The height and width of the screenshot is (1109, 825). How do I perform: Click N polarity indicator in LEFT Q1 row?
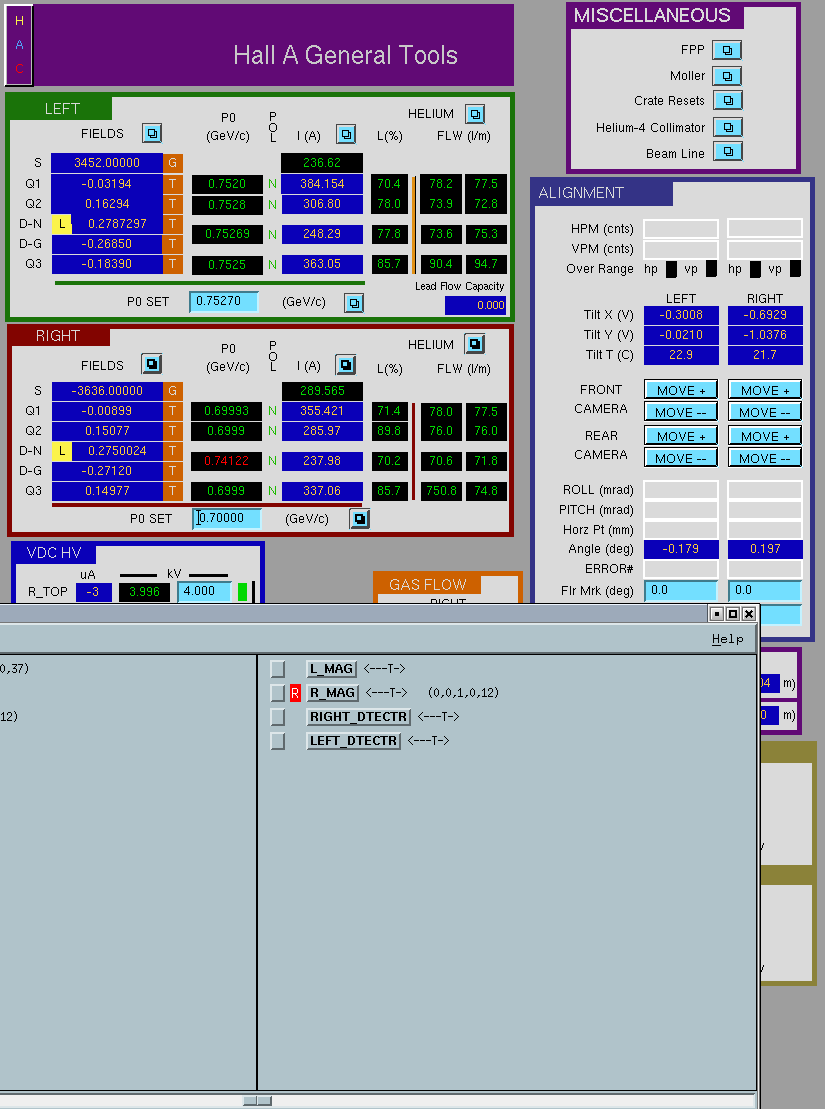[x=272, y=184]
